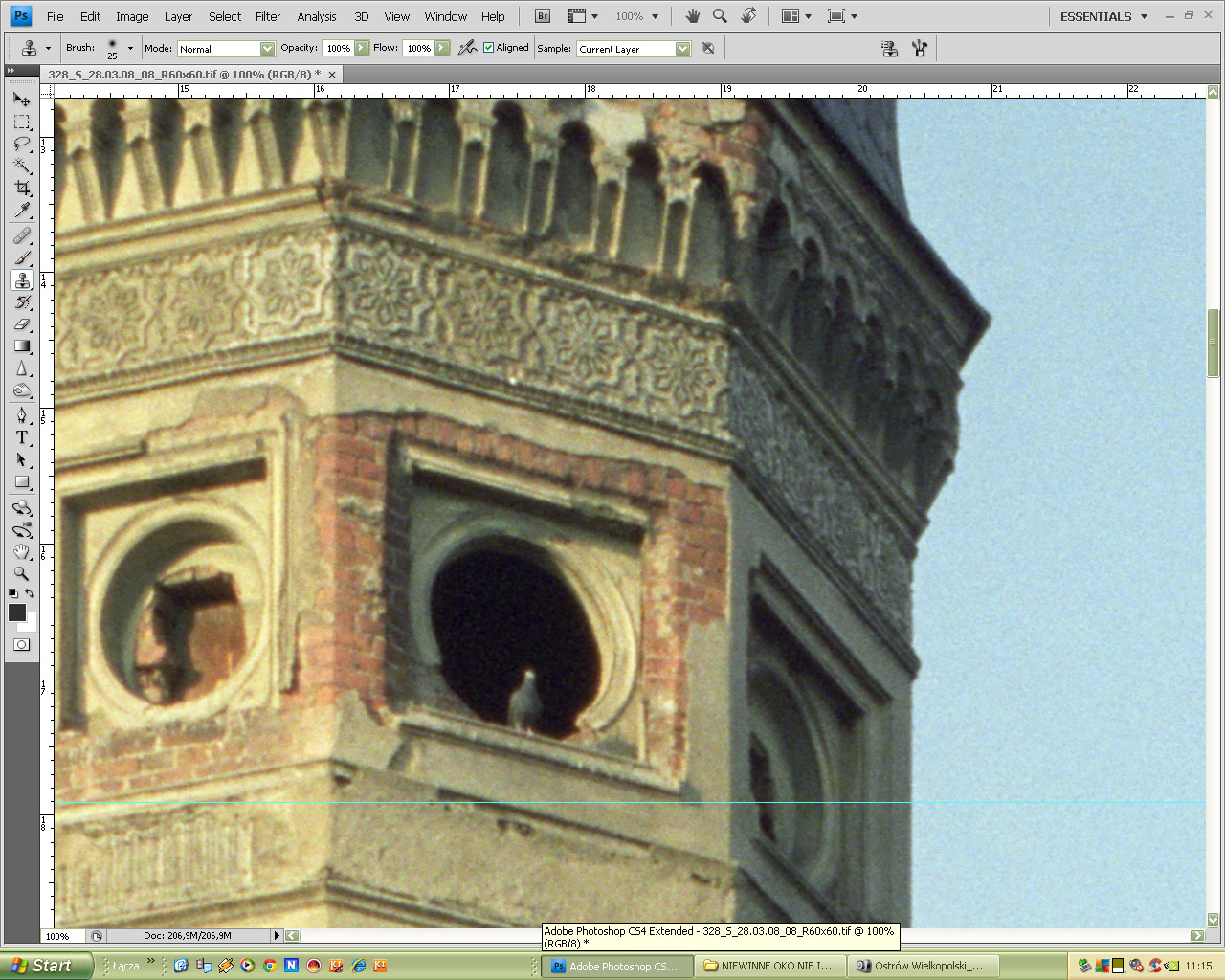The height and width of the screenshot is (980, 1225).
Task: Select the Move tool
Action: point(21,100)
